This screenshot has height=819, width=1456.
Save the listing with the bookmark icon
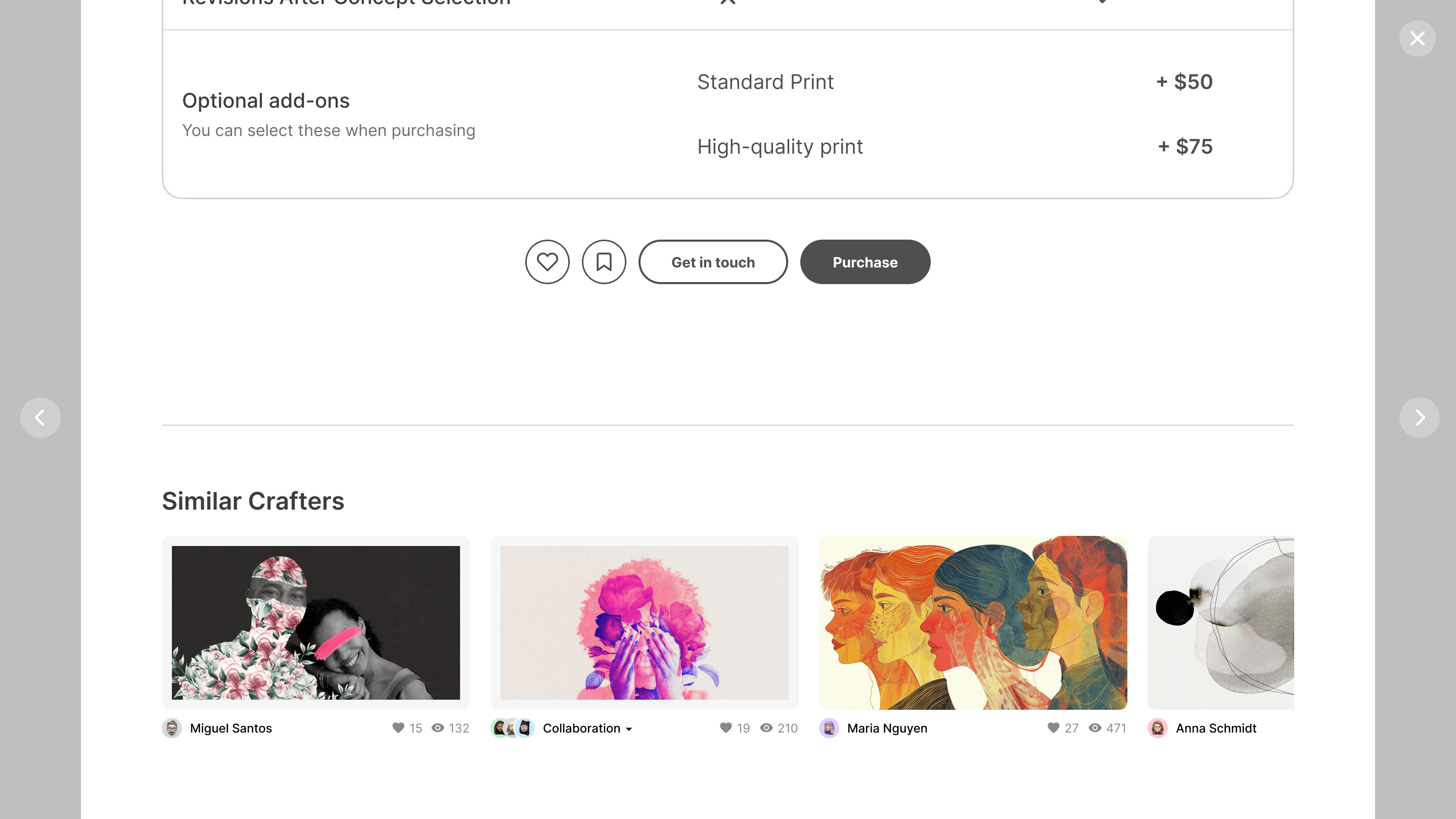coord(604,262)
